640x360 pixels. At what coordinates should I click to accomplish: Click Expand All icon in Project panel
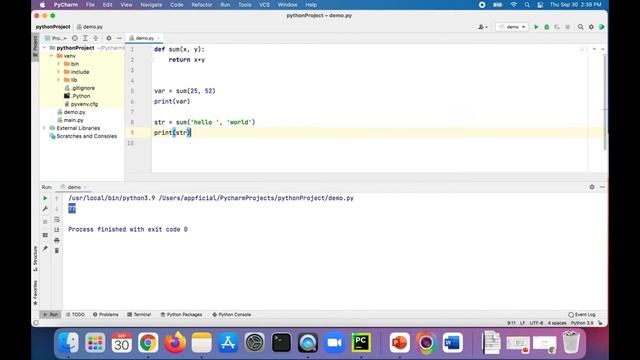pyautogui.click(x=85, y=38)
